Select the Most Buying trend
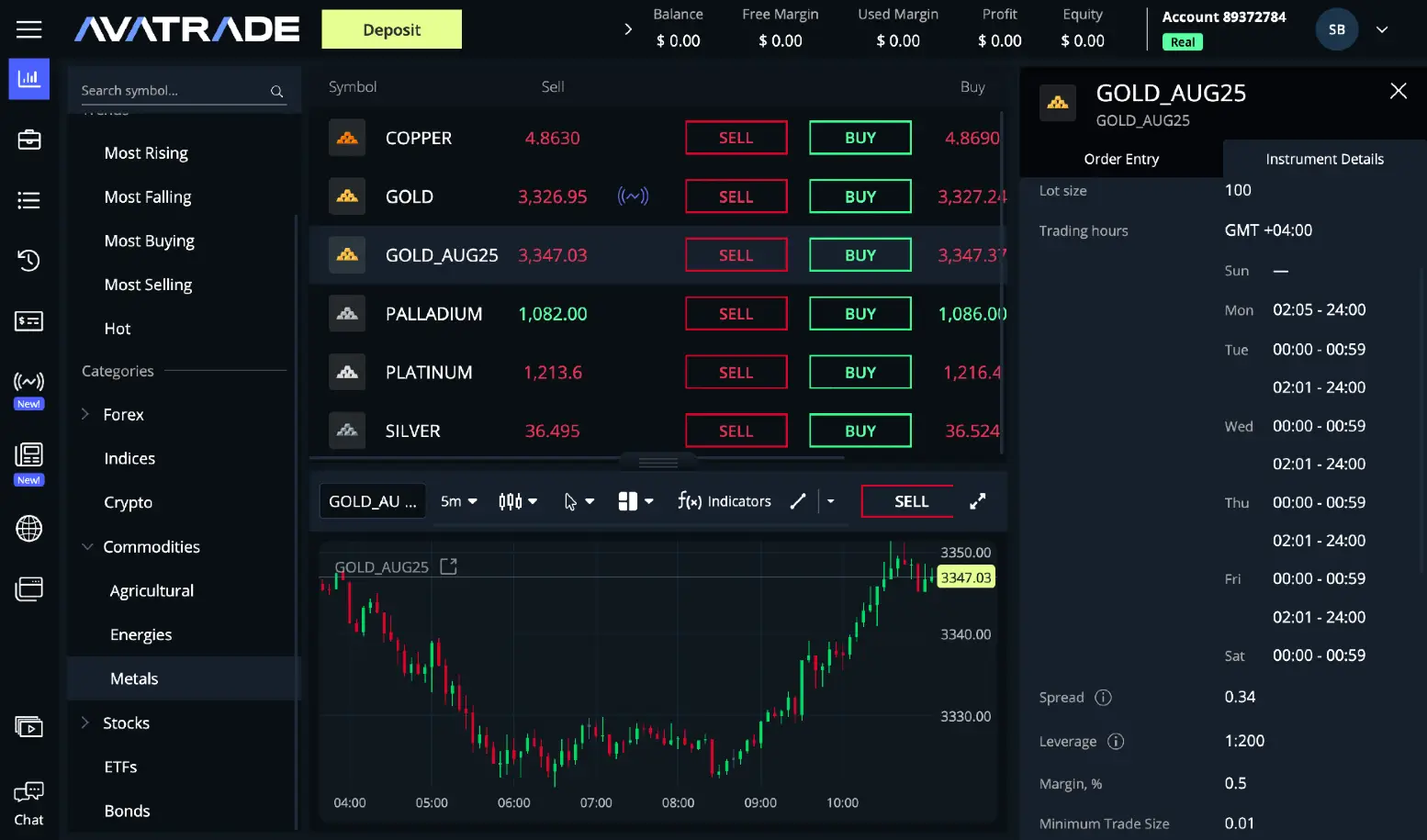Viewport: 1427px width, 840px height. pos(150,241)
